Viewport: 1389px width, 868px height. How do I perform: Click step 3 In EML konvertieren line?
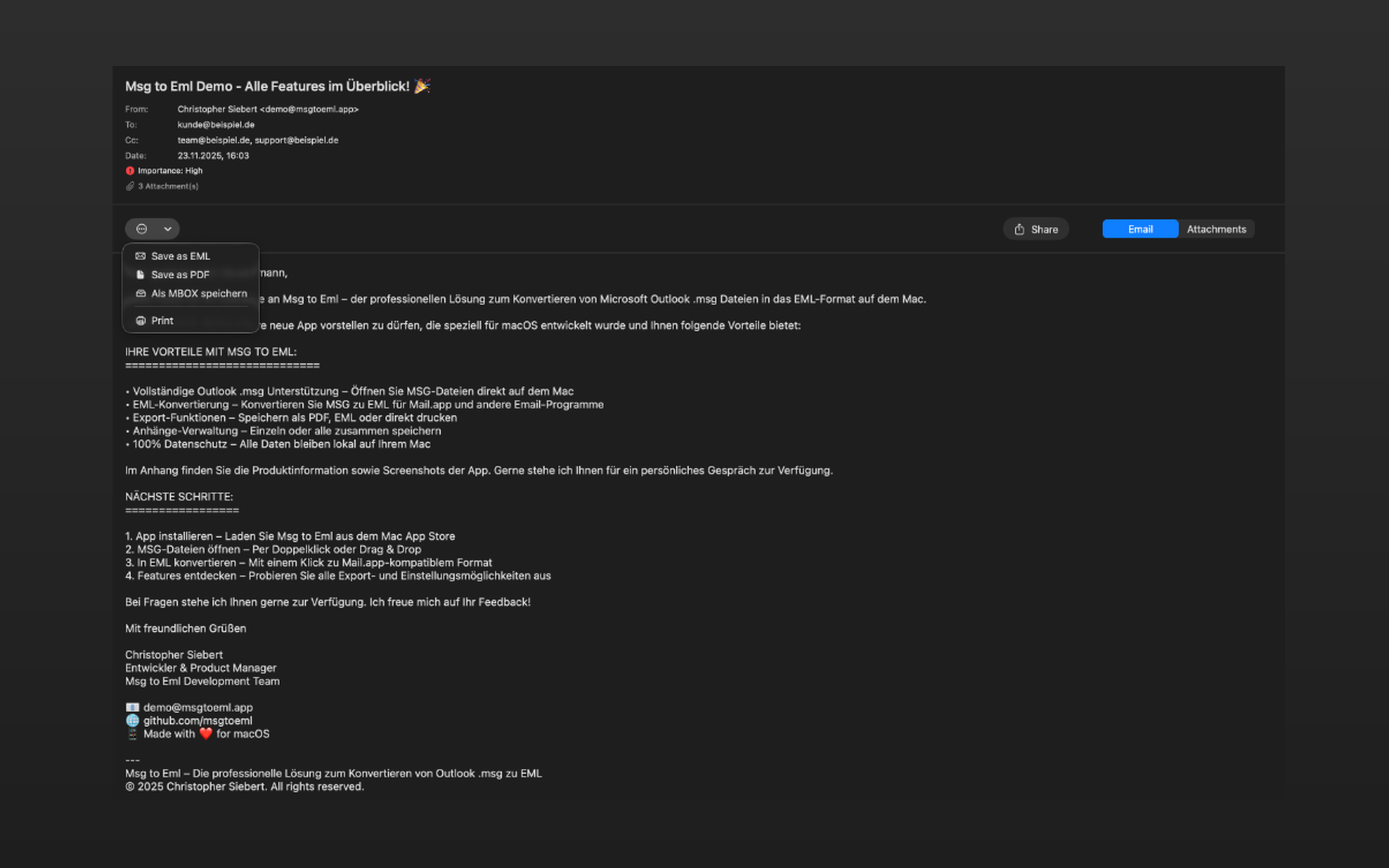(x=309, y=563)
